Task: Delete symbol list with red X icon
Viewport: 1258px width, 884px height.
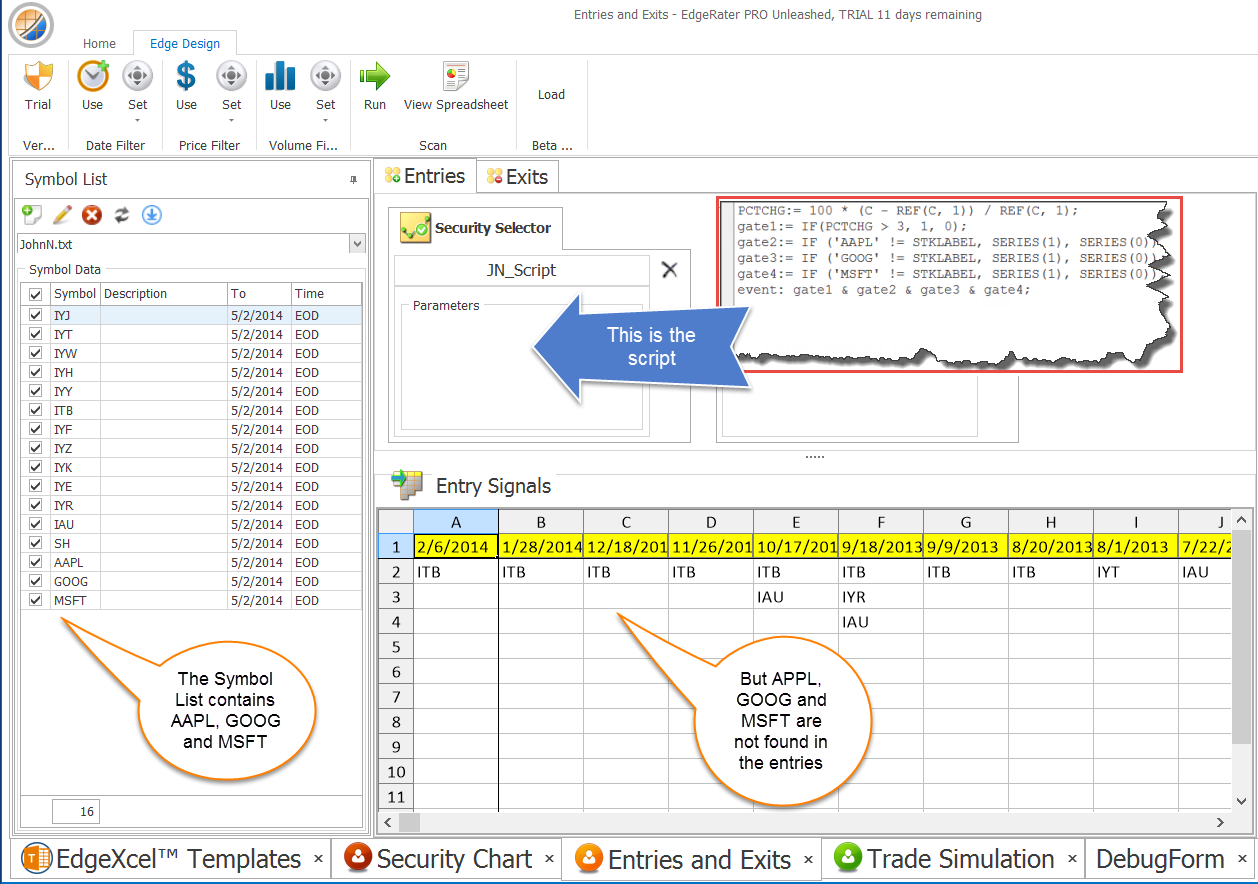Action: tap(92, 214)
